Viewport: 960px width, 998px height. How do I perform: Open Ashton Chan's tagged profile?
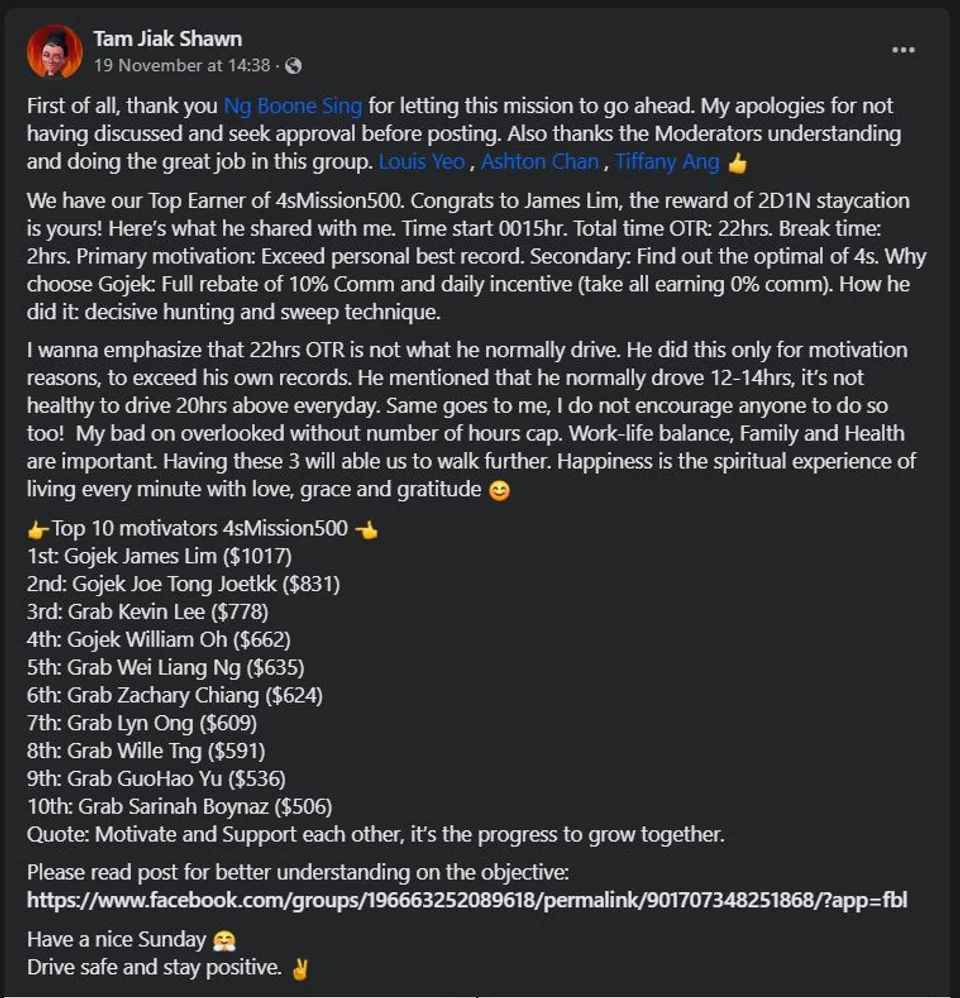pyautogui.click(x=540, y=162)
